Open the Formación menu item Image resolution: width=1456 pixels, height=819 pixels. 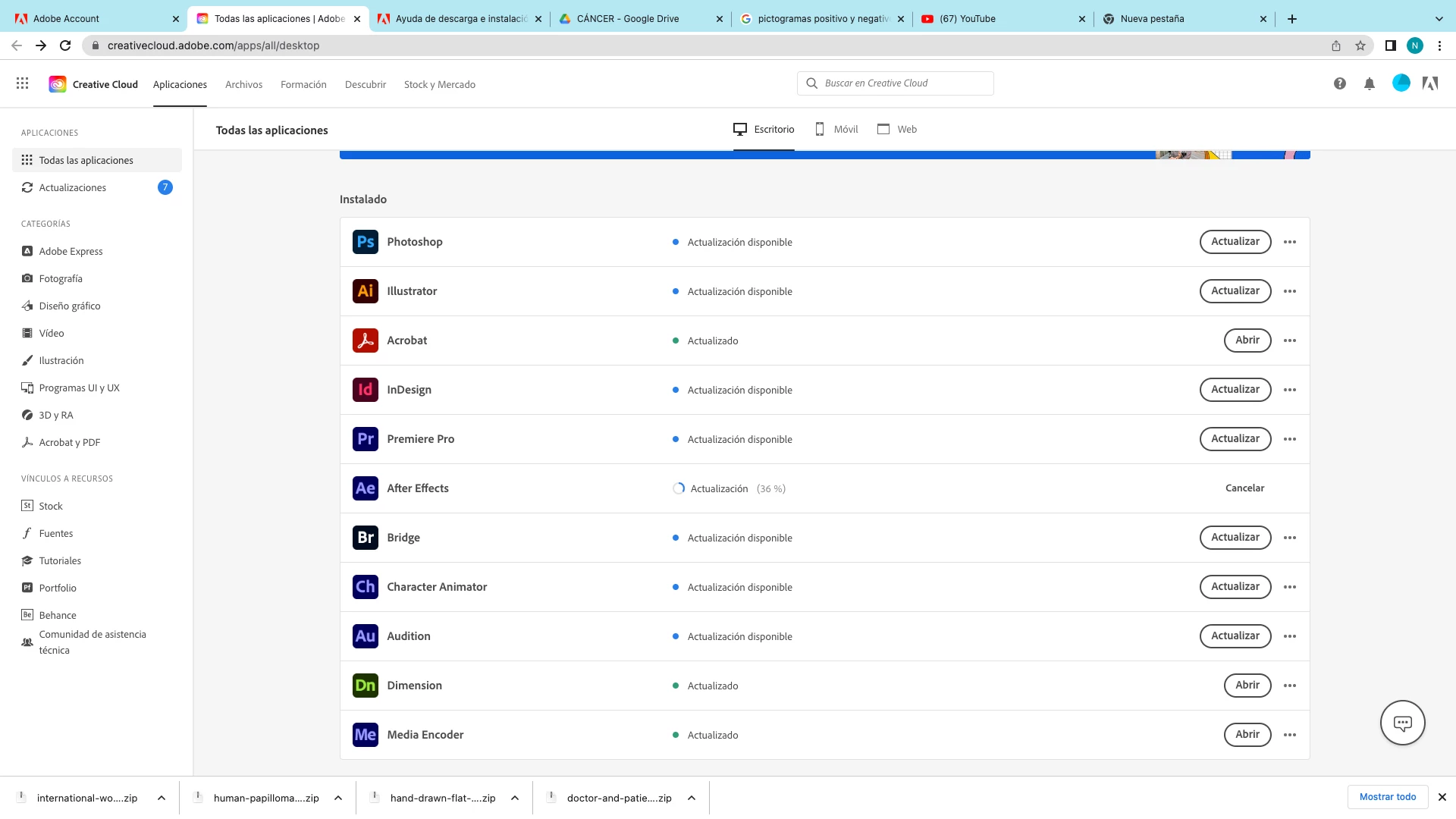pos(303,85)
